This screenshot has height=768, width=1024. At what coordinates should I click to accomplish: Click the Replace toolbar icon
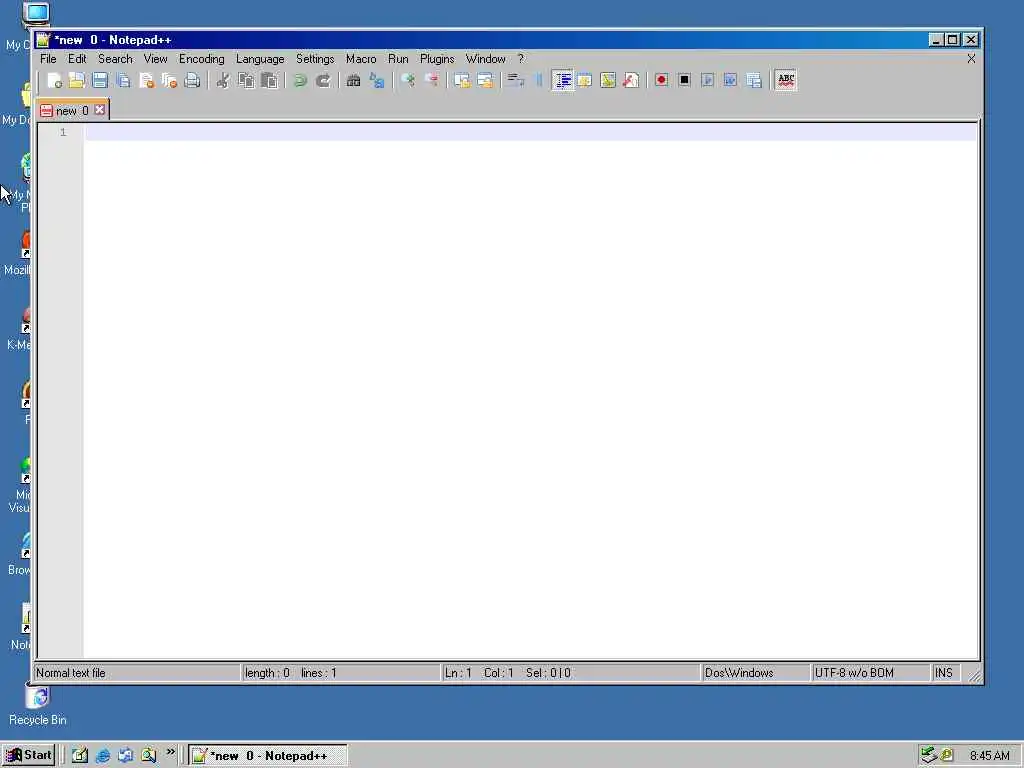coord(377,80)
